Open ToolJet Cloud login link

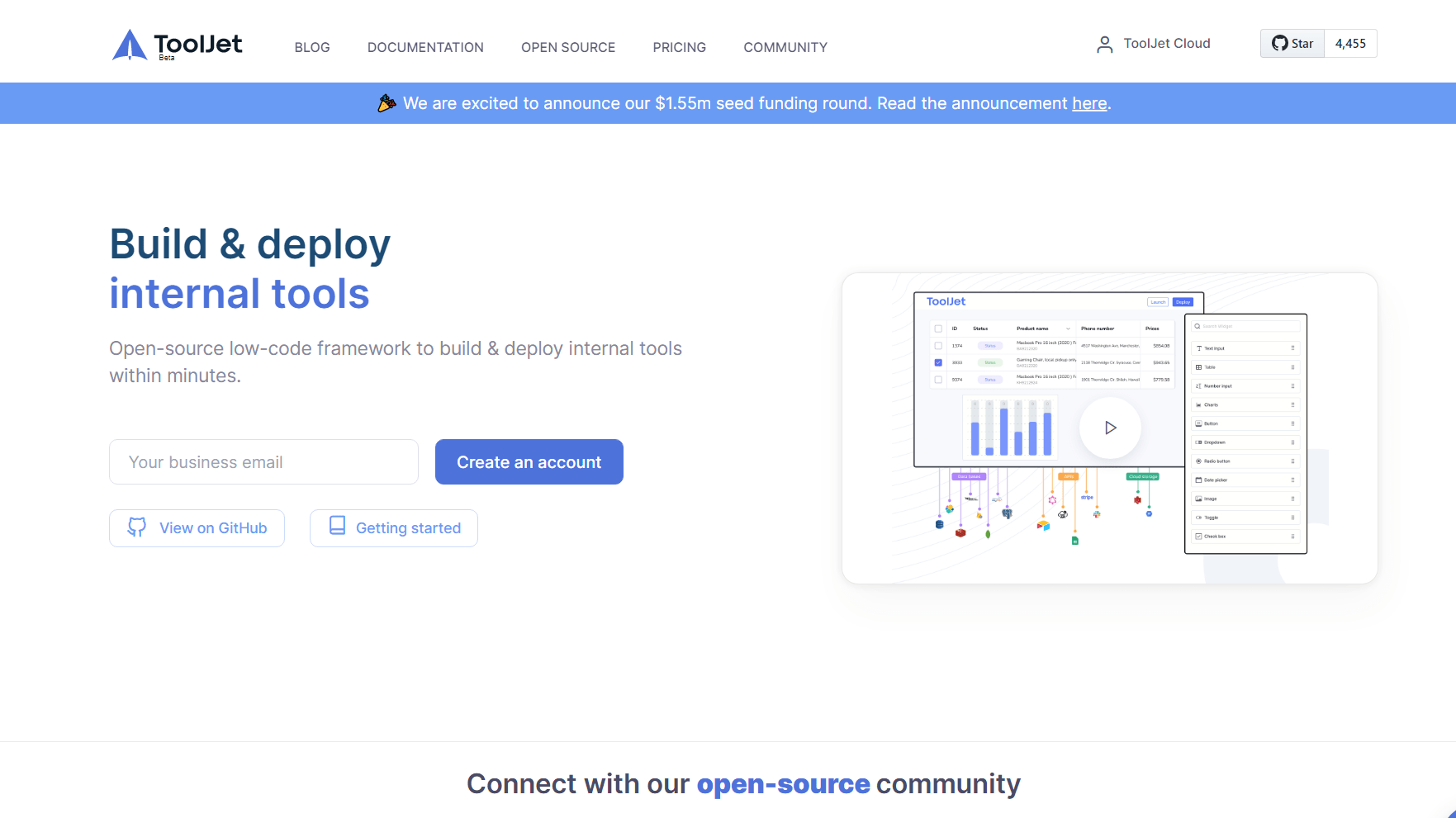pyautogui.click(x=1167, y=43)
